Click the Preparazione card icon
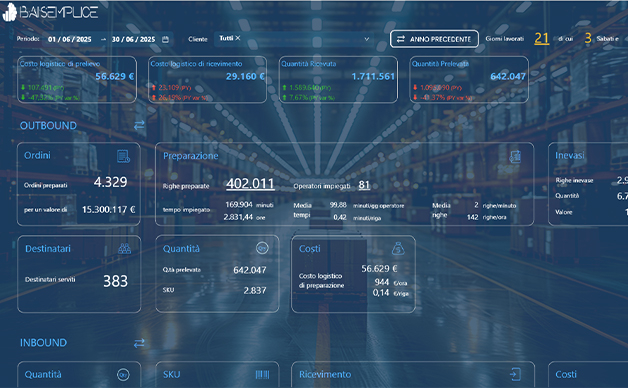The height and width of the screenshot is (388, 628). click(x=515, y=157)
